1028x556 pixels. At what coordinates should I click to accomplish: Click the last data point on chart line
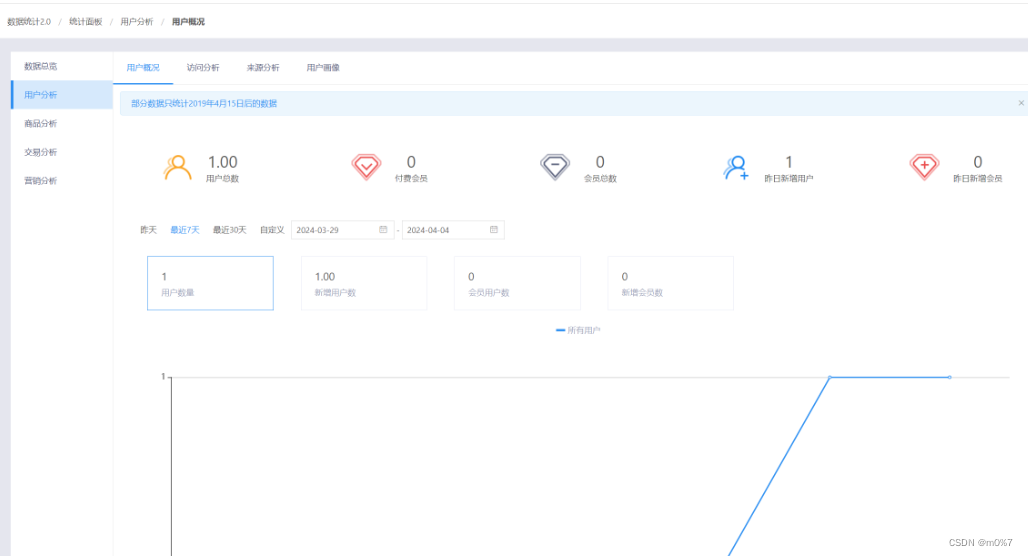pos(949,377)
